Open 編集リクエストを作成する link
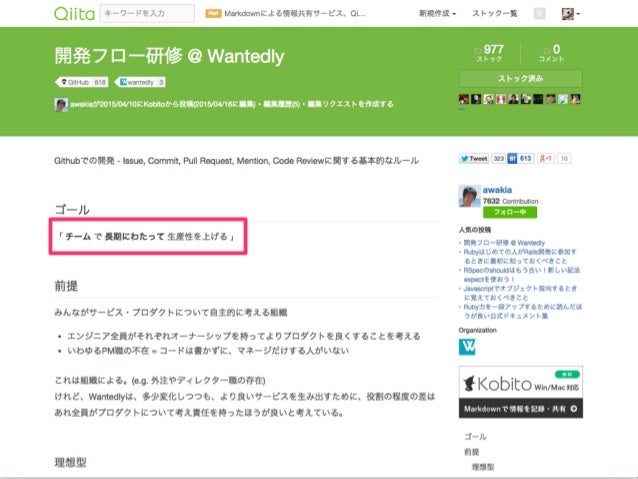Image resolution: width=638 pixels, height=479 pixels. pos(350,104)
